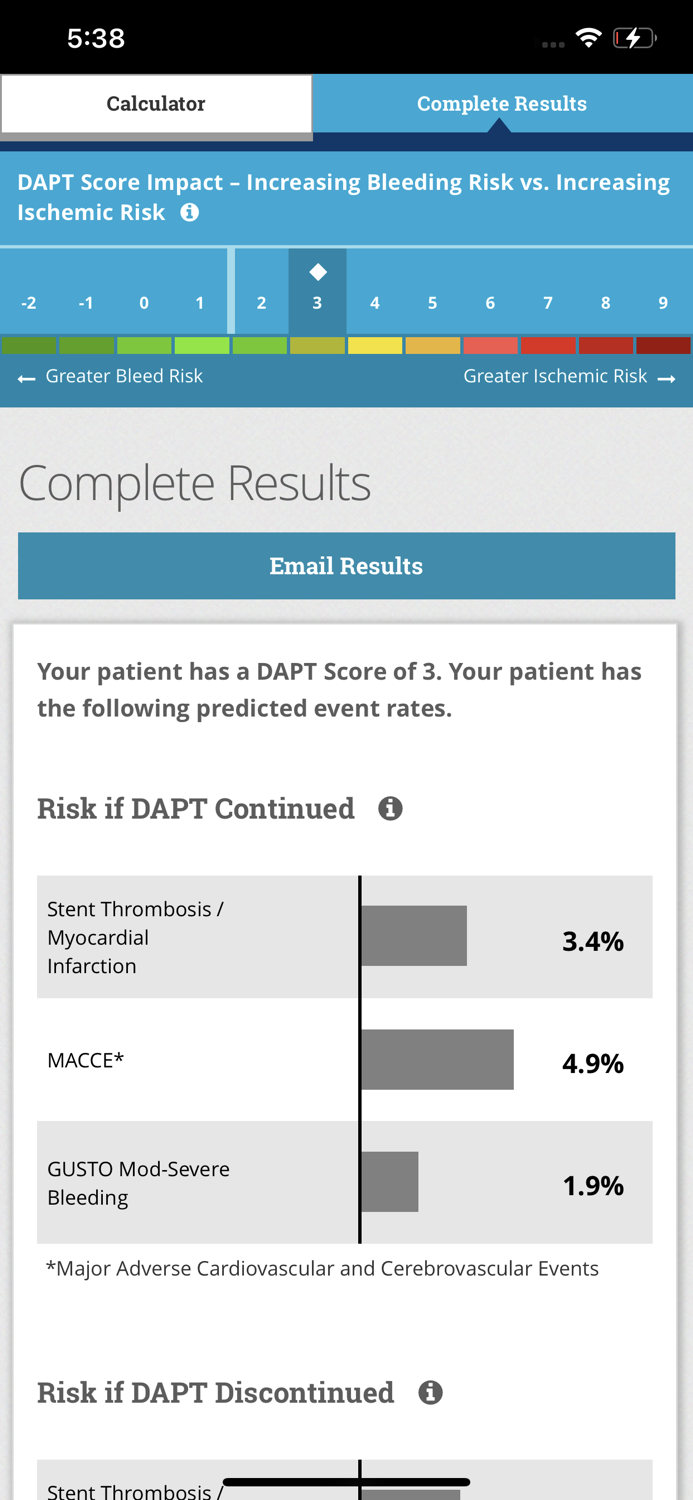Tap the Wi-Fi icon in the status bar

588,36
